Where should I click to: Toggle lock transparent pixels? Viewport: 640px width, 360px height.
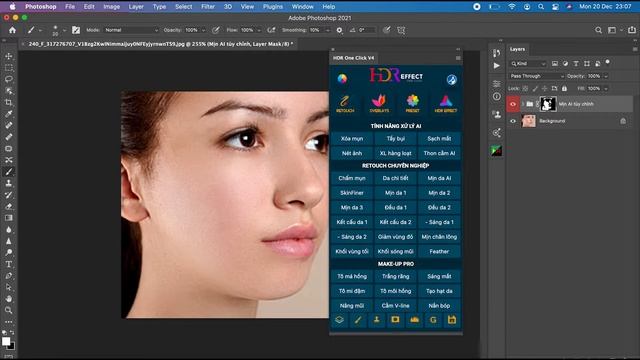[525, 89]
